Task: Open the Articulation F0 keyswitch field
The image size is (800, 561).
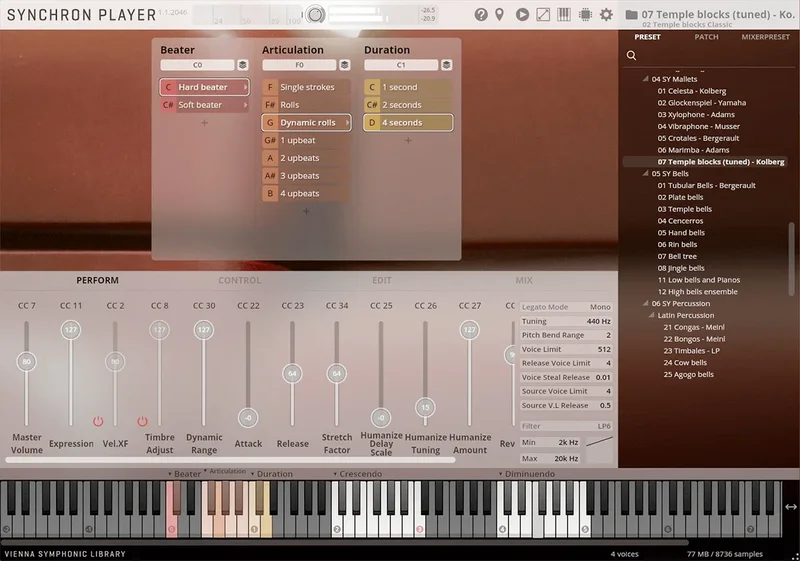Action: (x=299, y=65)
